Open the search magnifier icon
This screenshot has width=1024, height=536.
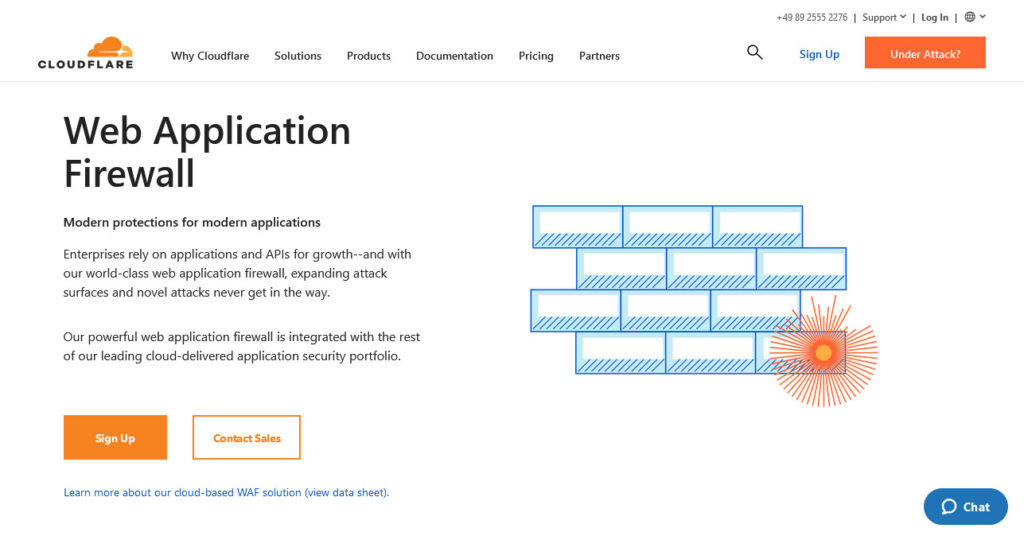[x=754, y=52]
